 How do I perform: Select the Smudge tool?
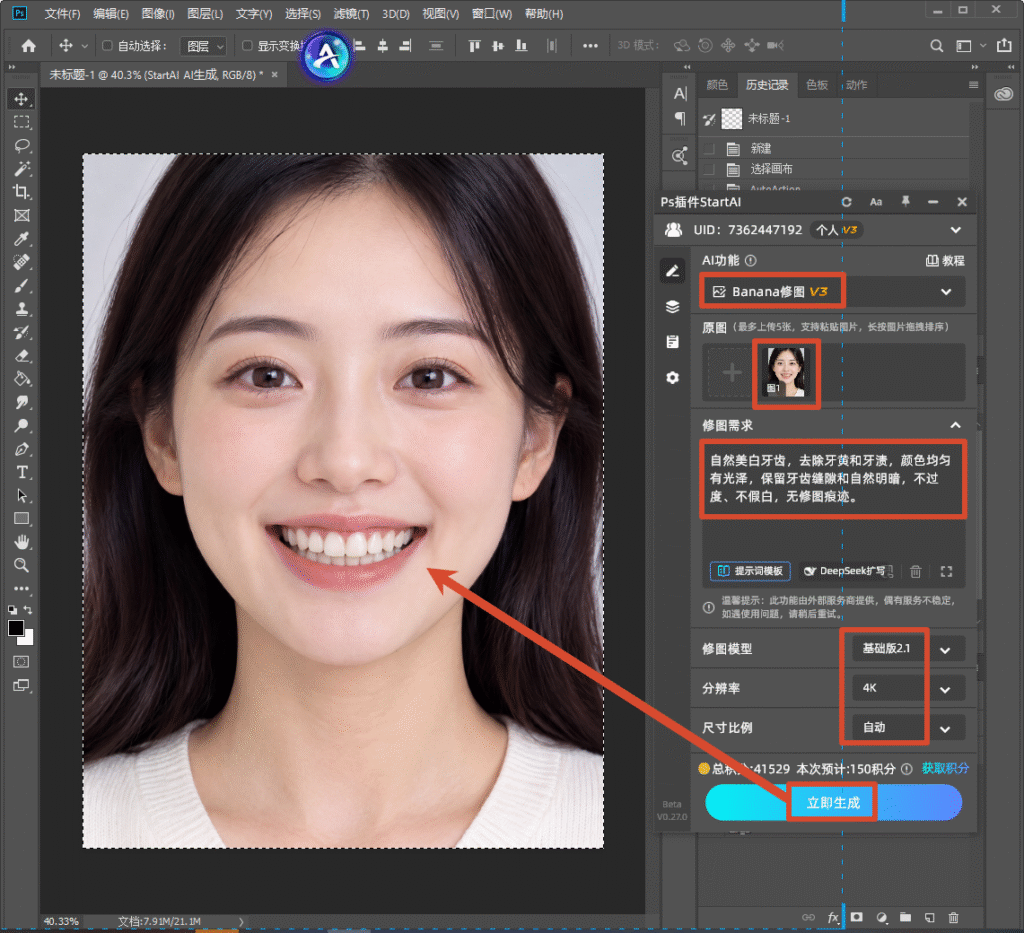click(x=22, y=402)
